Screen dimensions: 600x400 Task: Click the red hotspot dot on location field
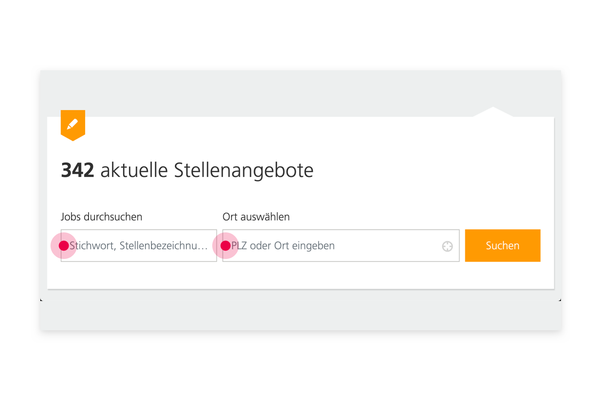(225, 246)
